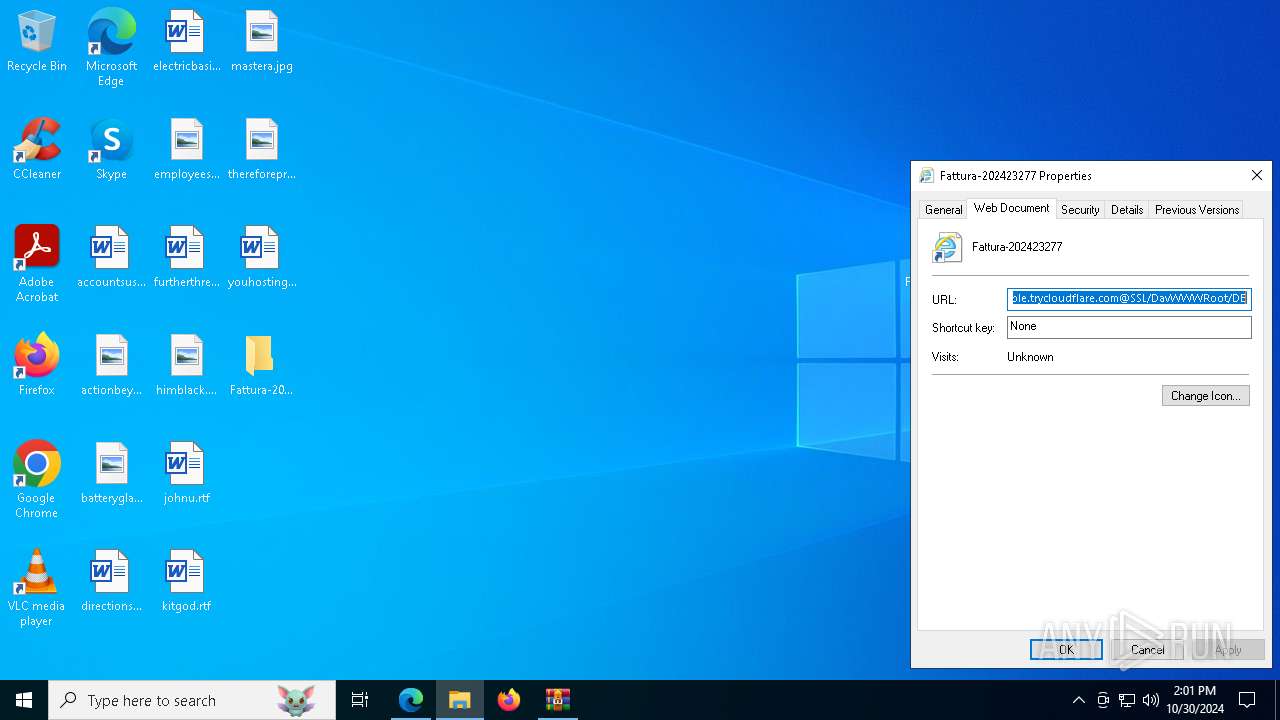Open Skype desktop shortcut
The height and width of the screenshot is (720, 1280).
(111, 149)
